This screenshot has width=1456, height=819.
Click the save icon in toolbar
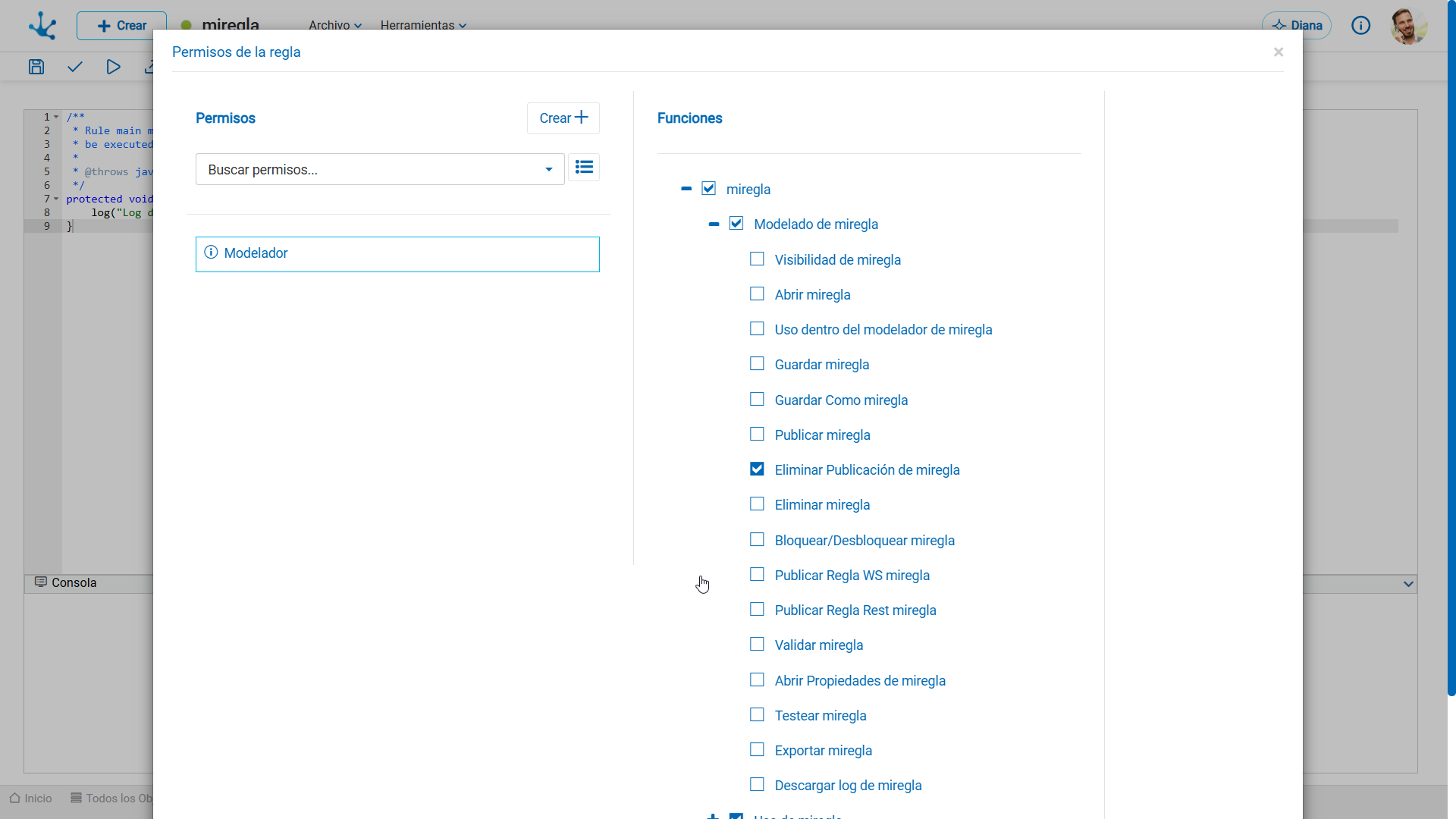click(36, 67)
